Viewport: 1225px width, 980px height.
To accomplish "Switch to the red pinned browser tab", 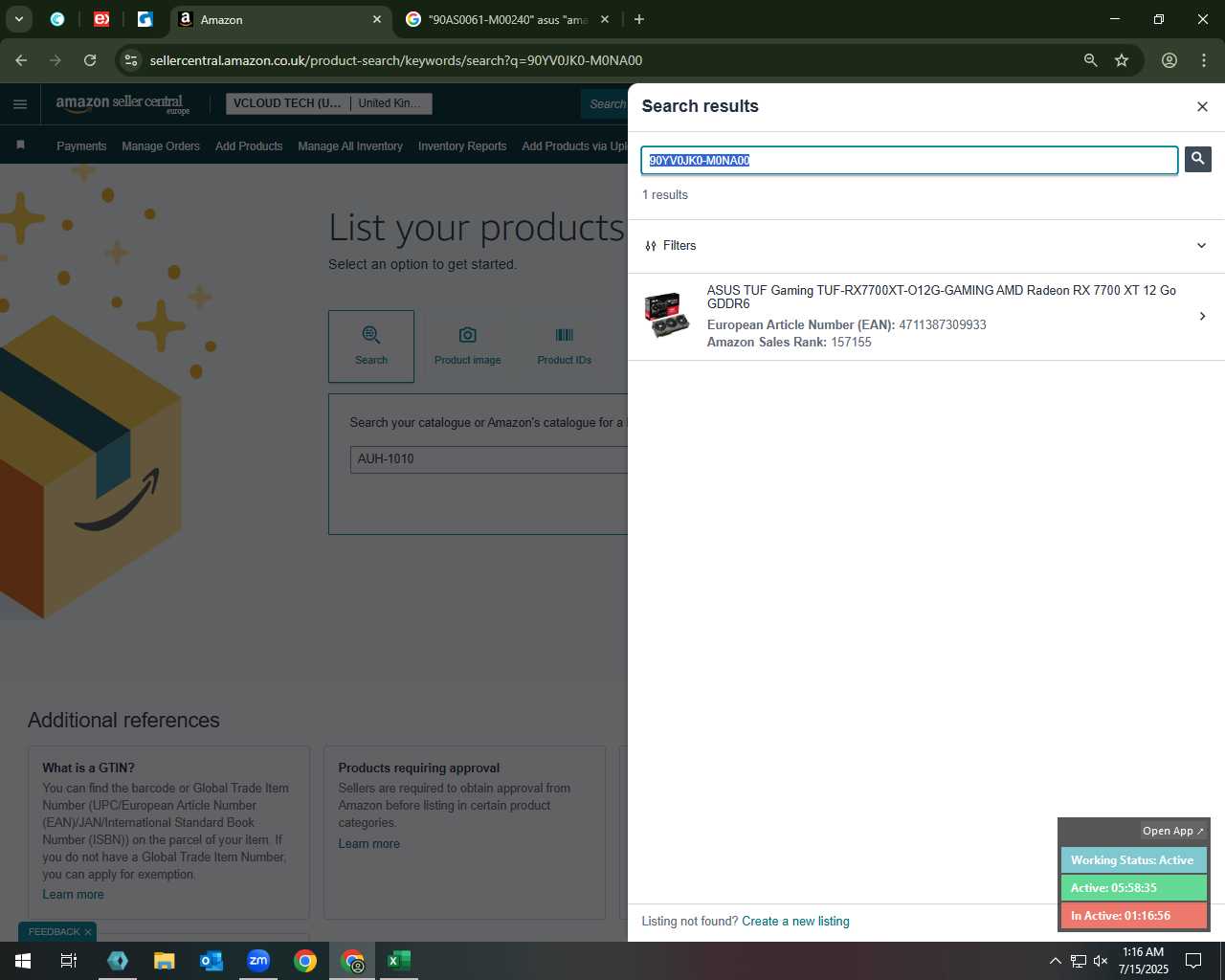I will click(101, 19).
